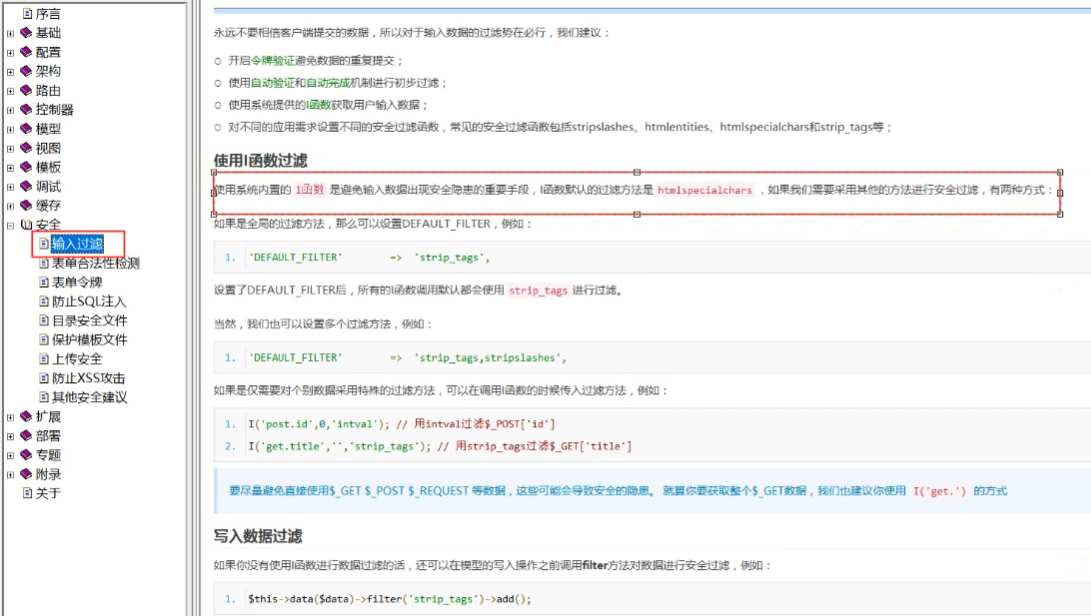Expand the 基础 tree node
Image resolution: width=1091 pixels, height=616 pixels.
coord(10,33)
